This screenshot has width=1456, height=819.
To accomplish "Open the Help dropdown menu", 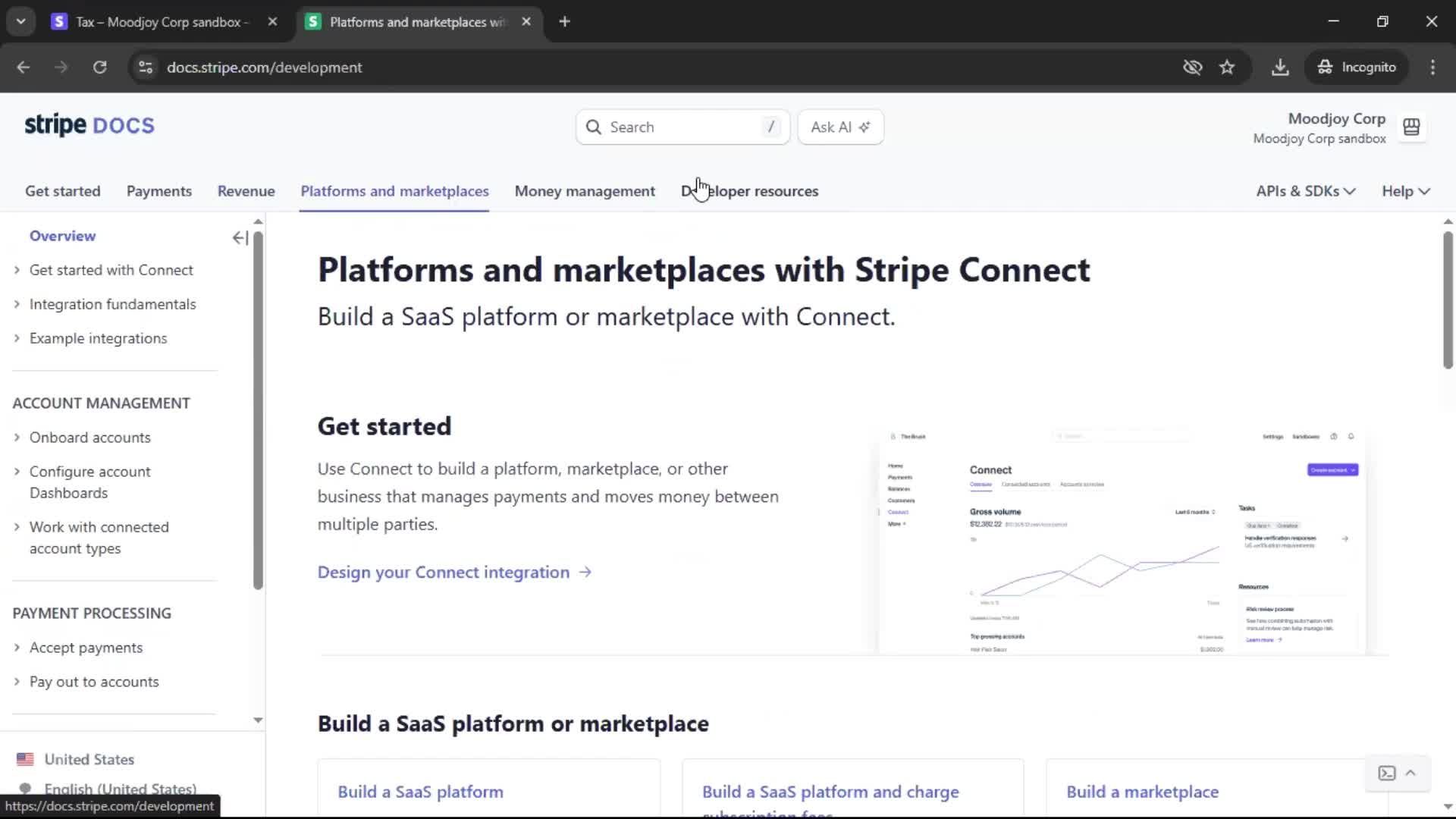I will (1405, 191).
